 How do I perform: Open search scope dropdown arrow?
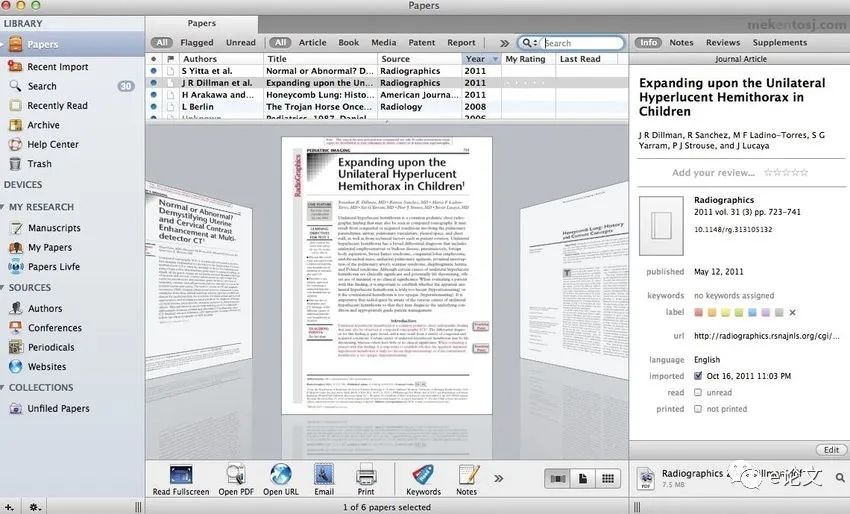pos(536,43)
